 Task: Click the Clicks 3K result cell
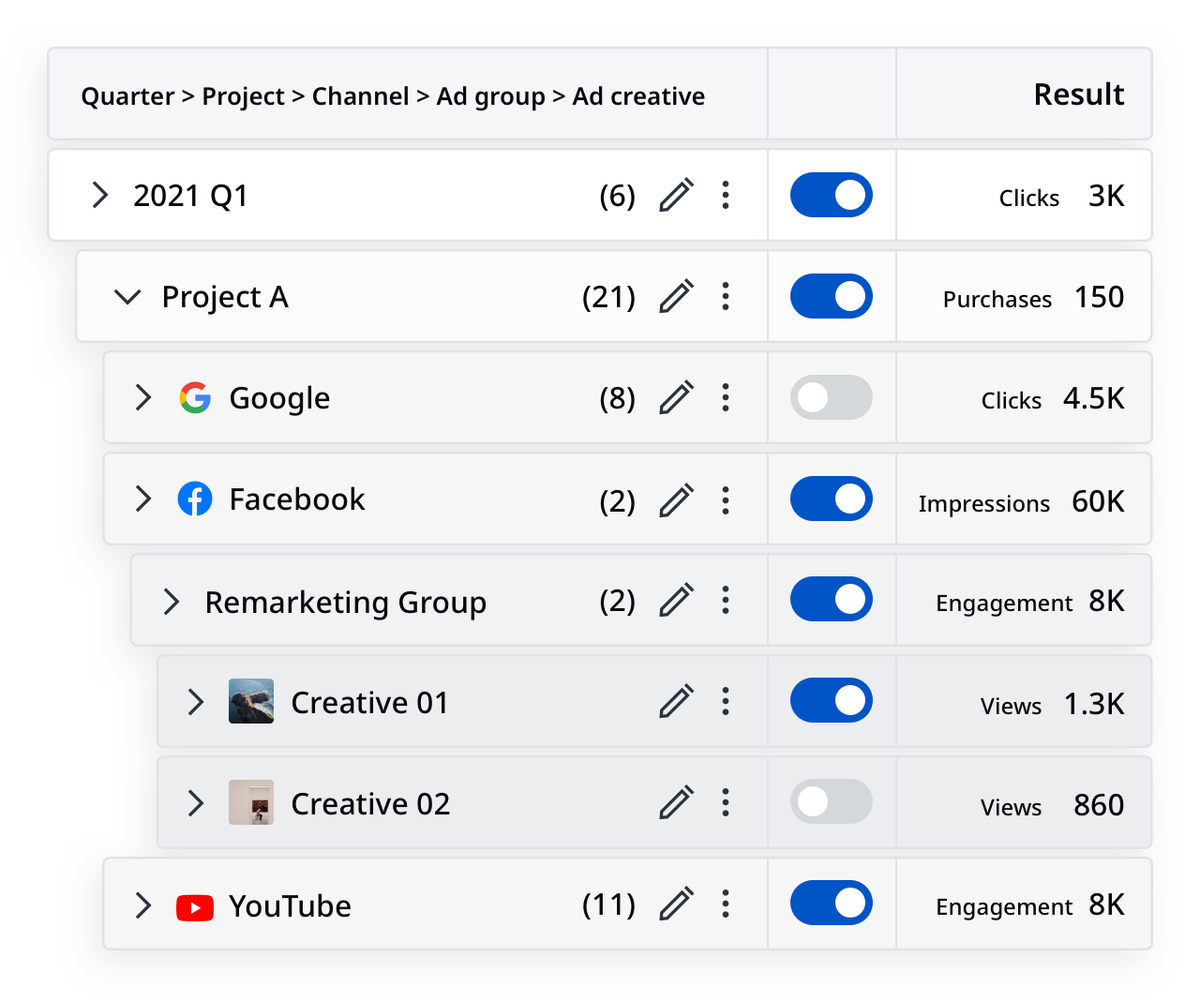click(x=1024, y=195)
